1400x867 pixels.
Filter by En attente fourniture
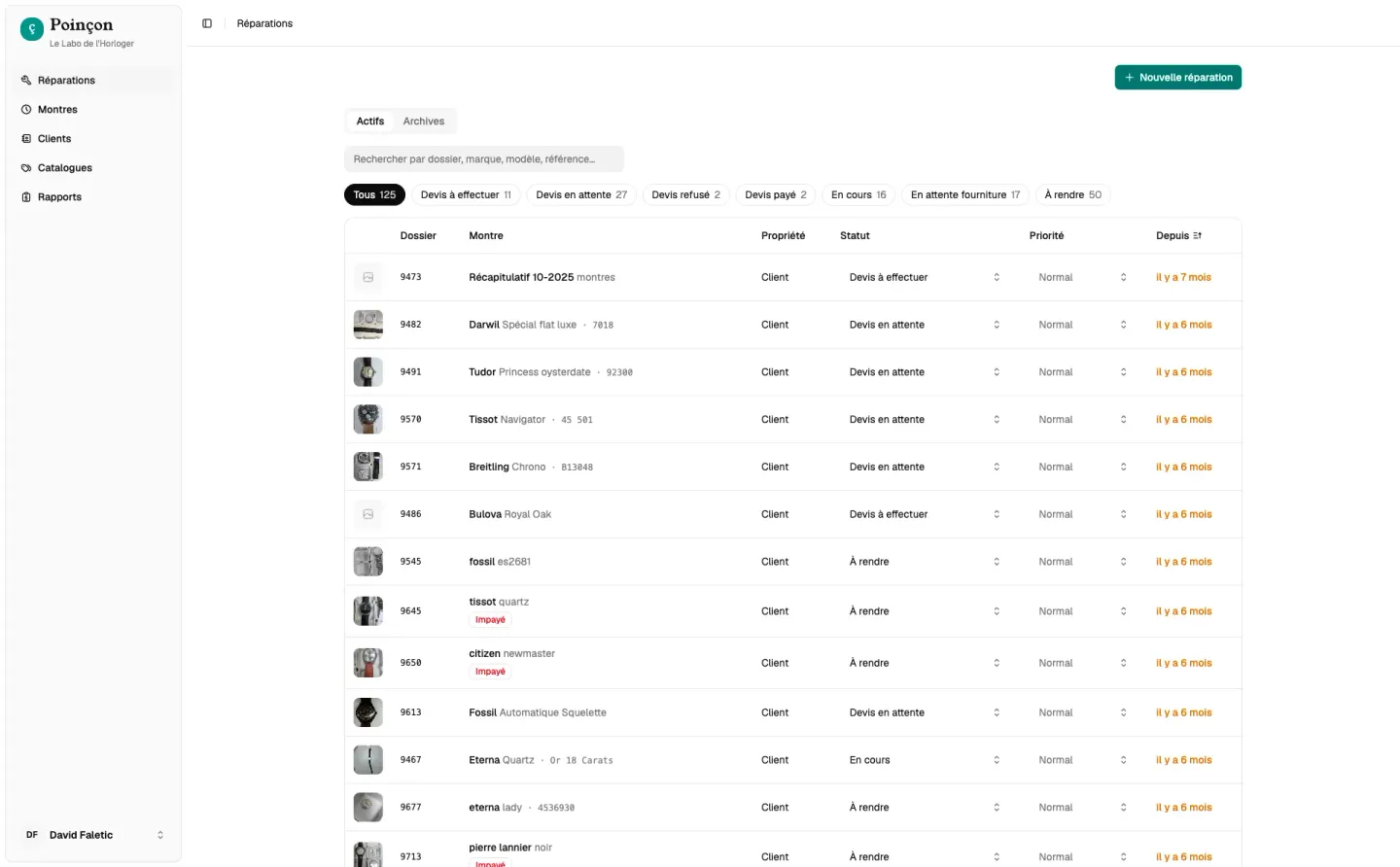(x=965, y=194)
